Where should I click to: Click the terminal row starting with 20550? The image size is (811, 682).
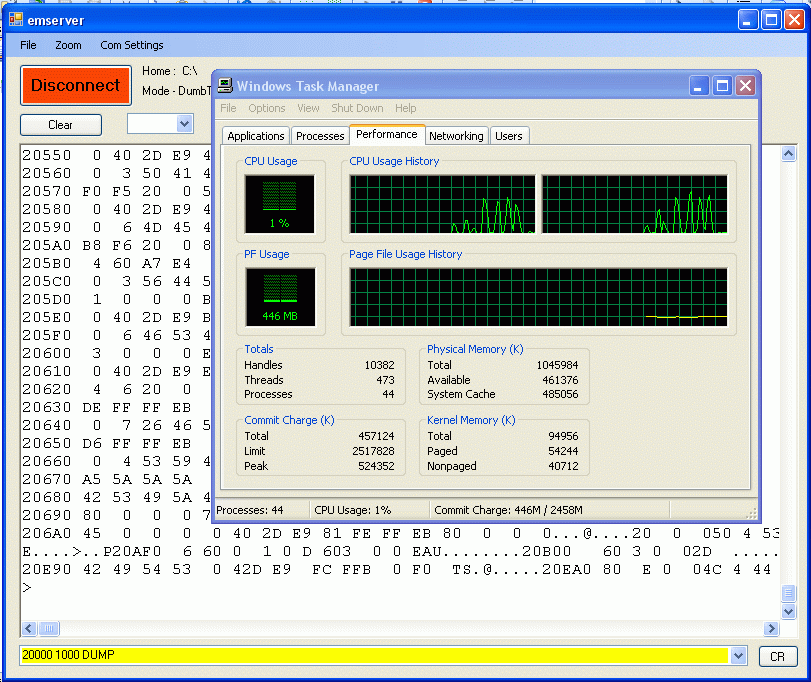[116, 155]
